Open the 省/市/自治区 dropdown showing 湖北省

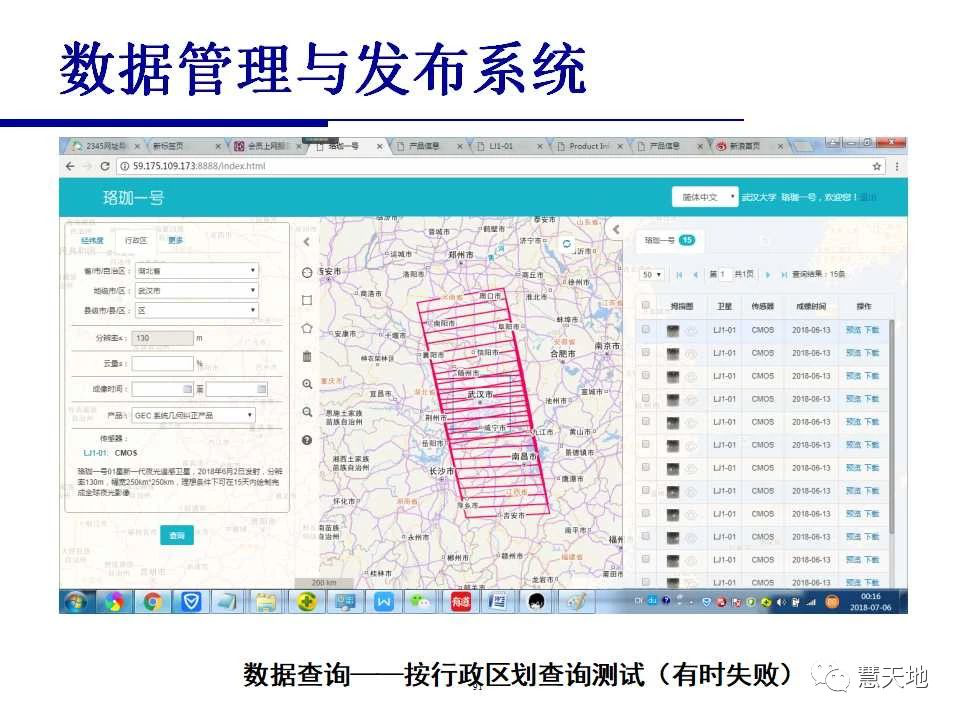tap(196, 270)
